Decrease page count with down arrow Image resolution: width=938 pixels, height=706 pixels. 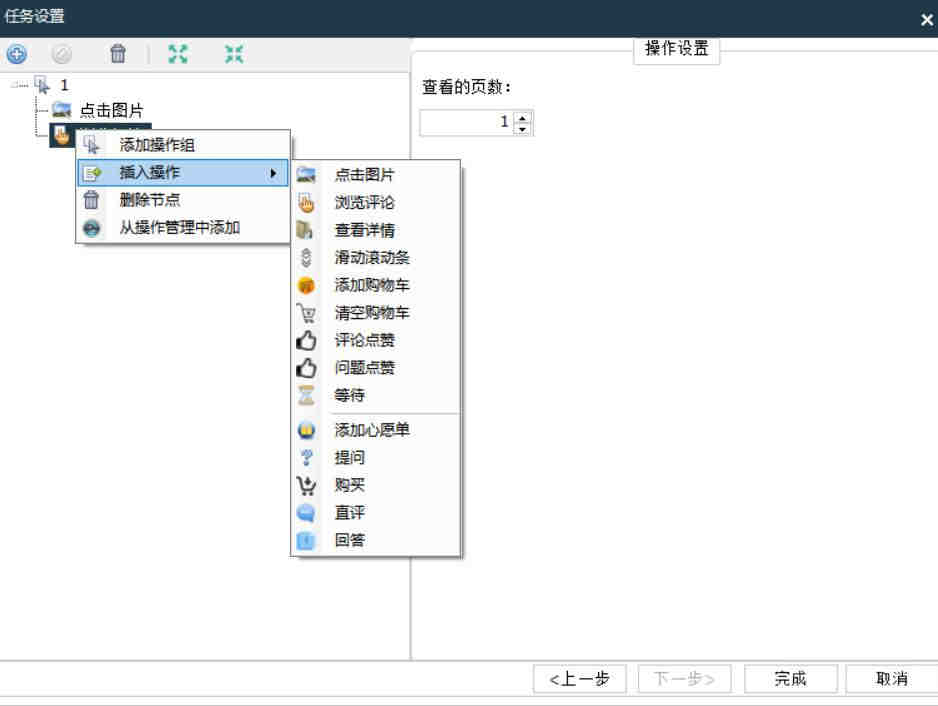click(x=523, y=129)
